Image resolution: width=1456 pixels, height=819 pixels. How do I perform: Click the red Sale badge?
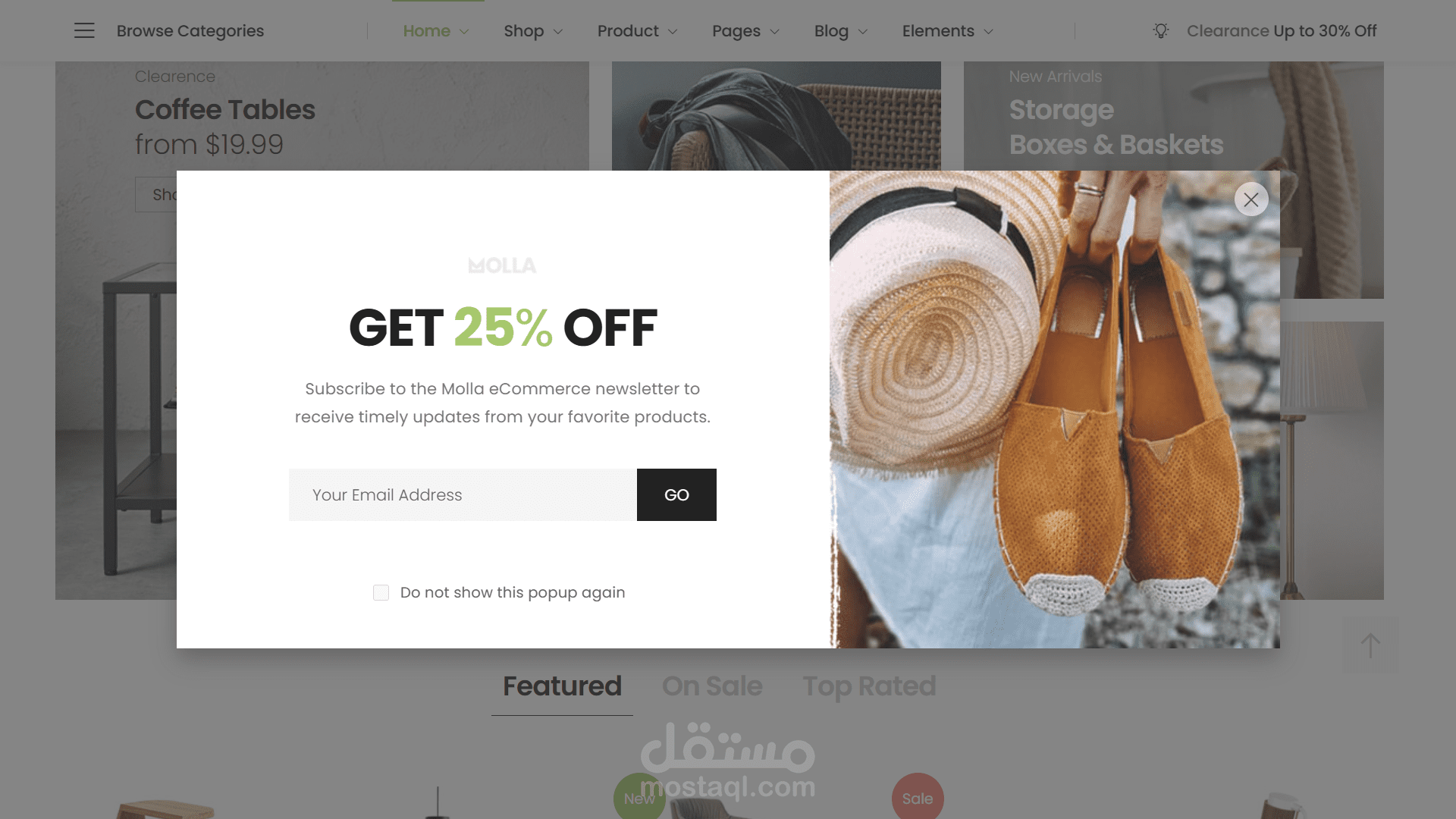918,796
